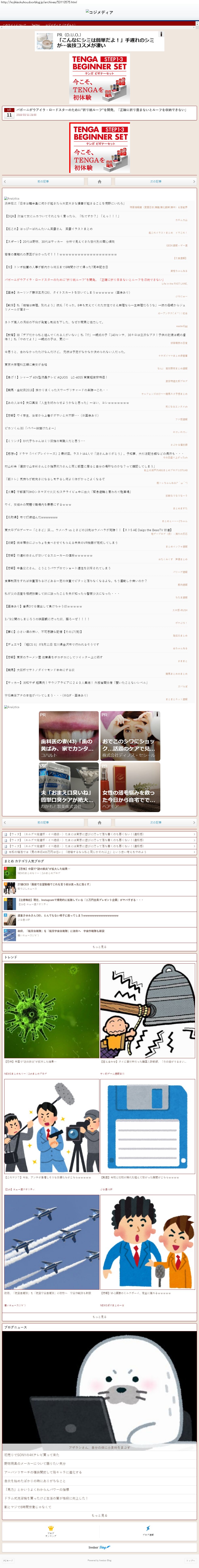Open the lightning blog news icon
This screenshot has width=199, height=1568.
pyautogui.click(x=148, y=1528)
